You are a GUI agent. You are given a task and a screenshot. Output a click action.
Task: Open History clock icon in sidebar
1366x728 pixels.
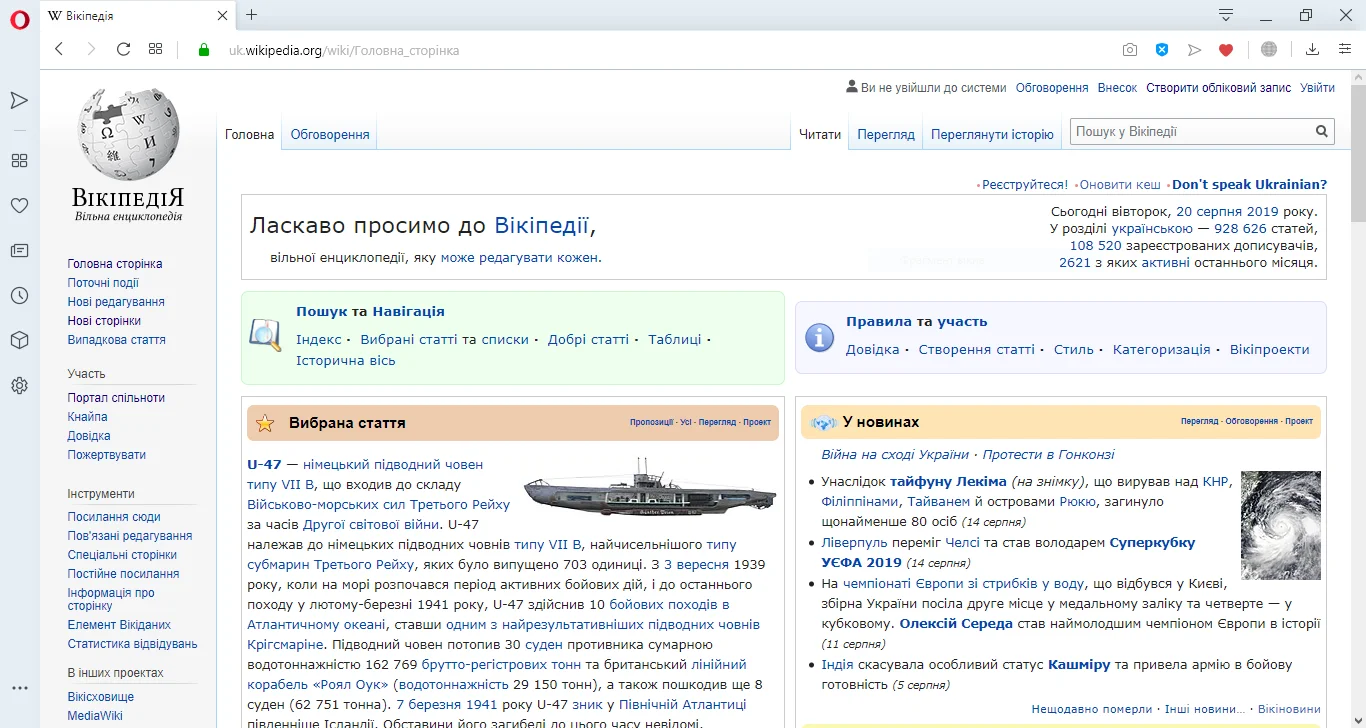[19, 295]
